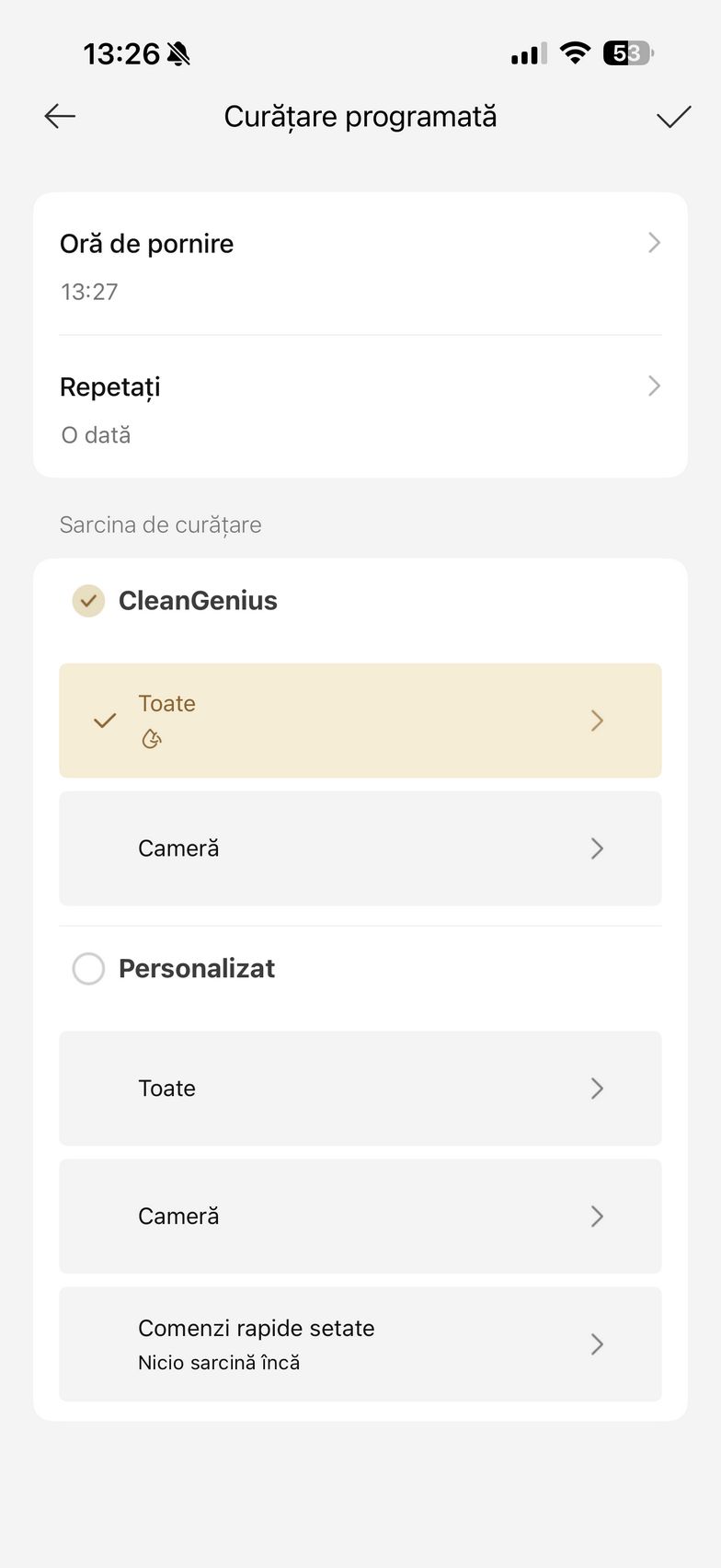Confirm schedule with checkmark icon
The height and width of the screenshot is (1568, 721).
[673, 117]
